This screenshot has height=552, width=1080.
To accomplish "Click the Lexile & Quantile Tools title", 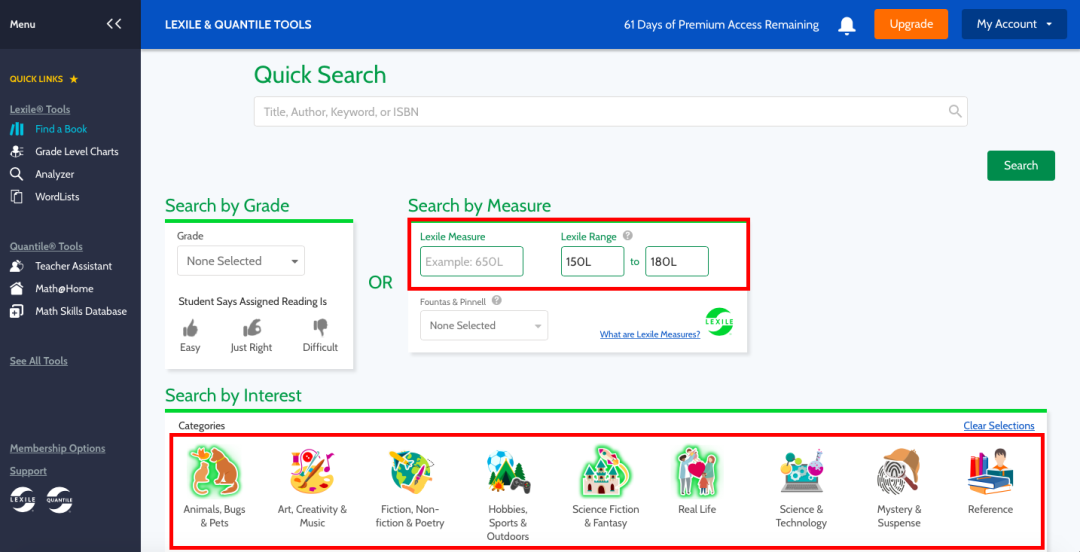I will click(238, 25).
